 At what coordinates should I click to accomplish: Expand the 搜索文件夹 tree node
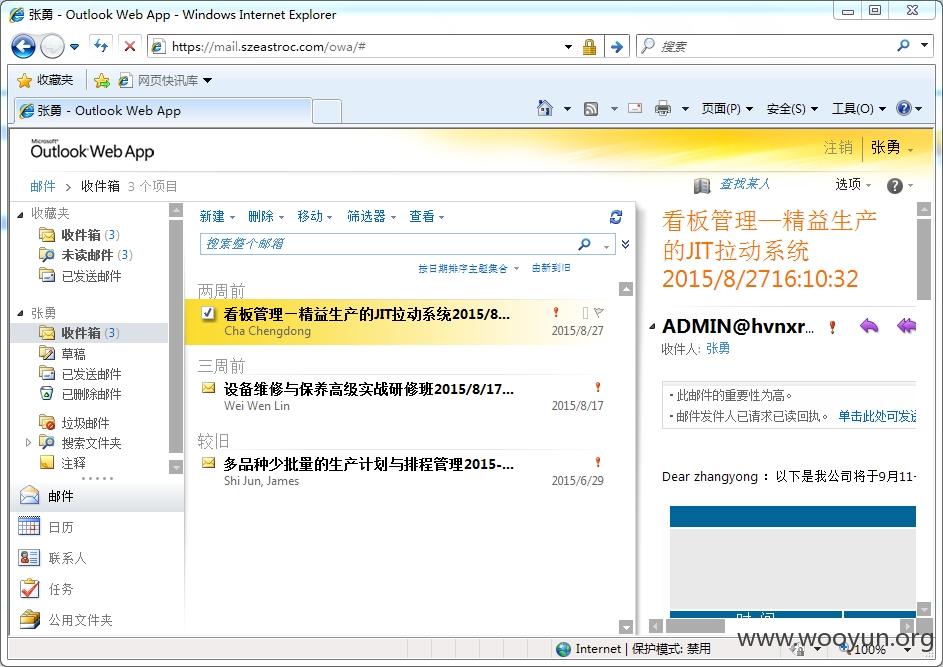(x=28, y=443)
